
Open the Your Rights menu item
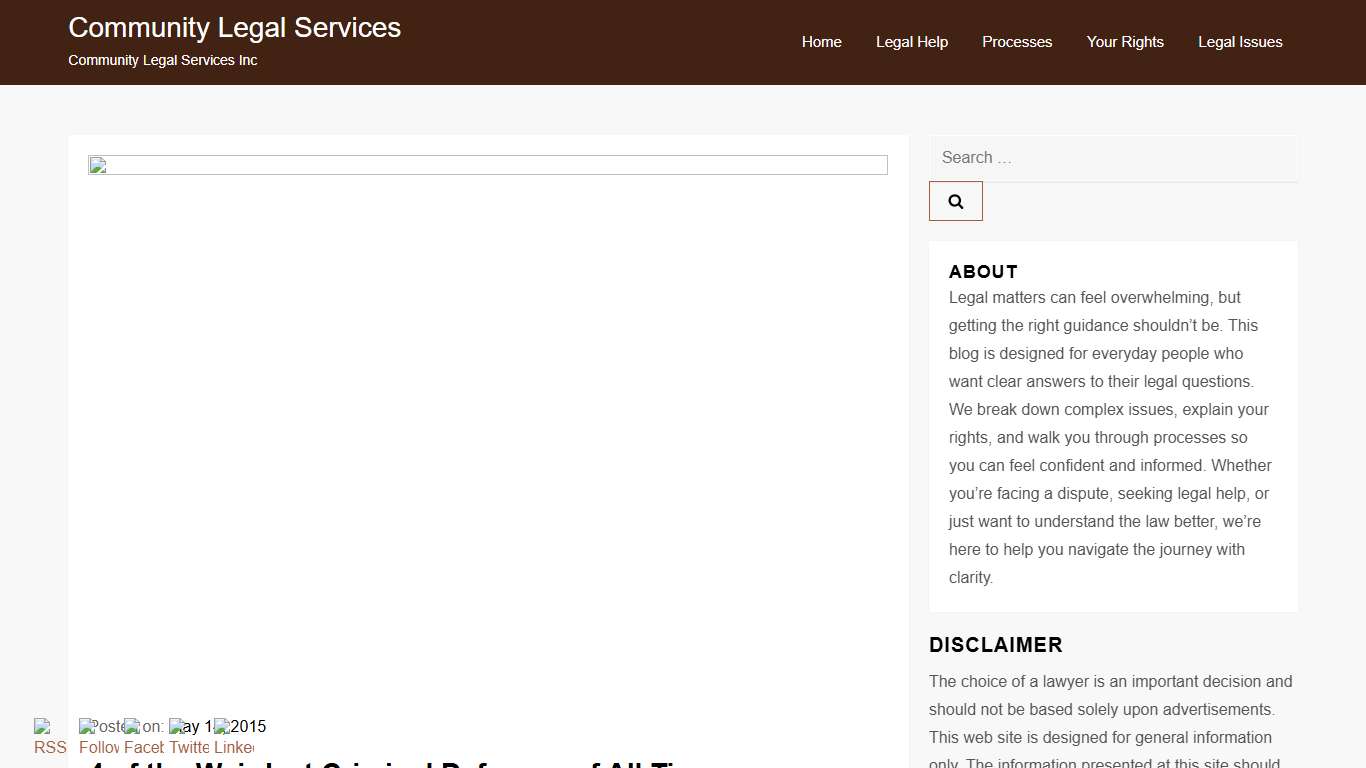coord(1125,42)
